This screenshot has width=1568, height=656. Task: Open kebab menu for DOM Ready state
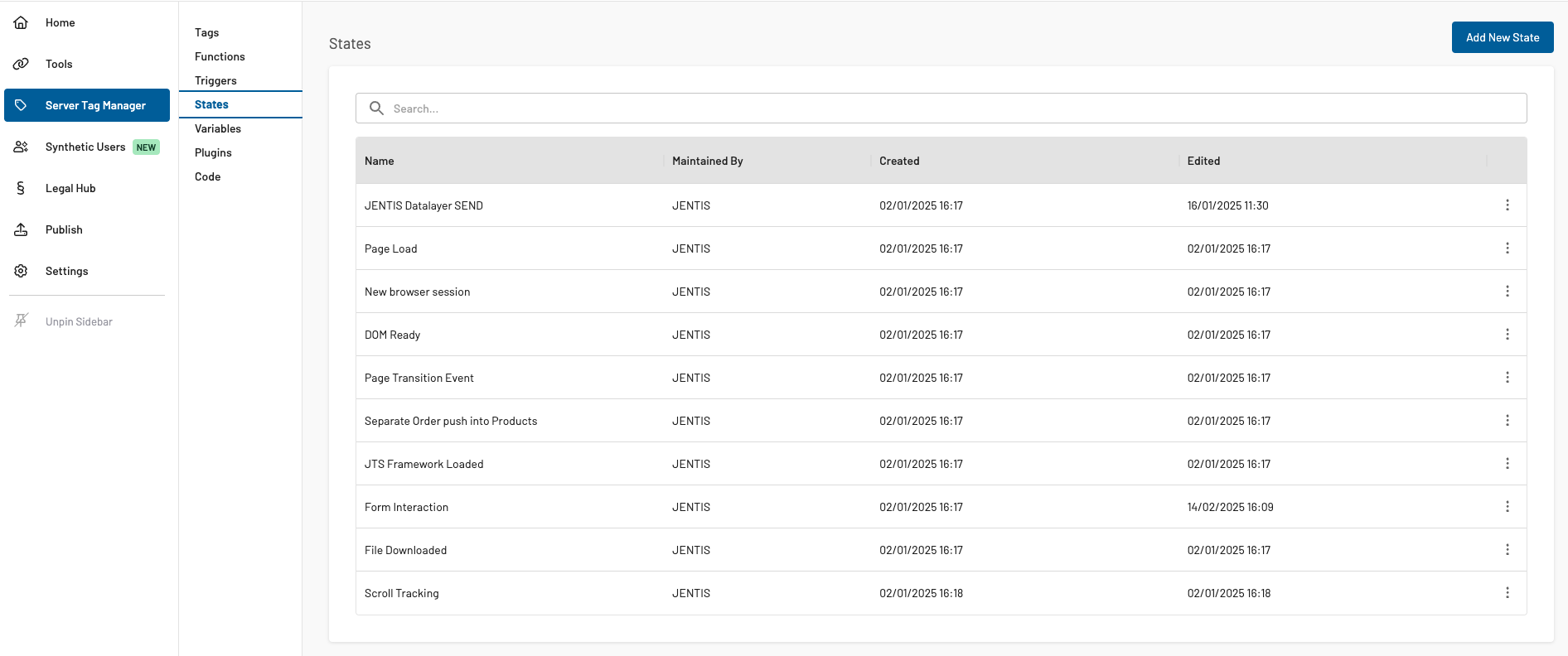[x=1507, y=335]
